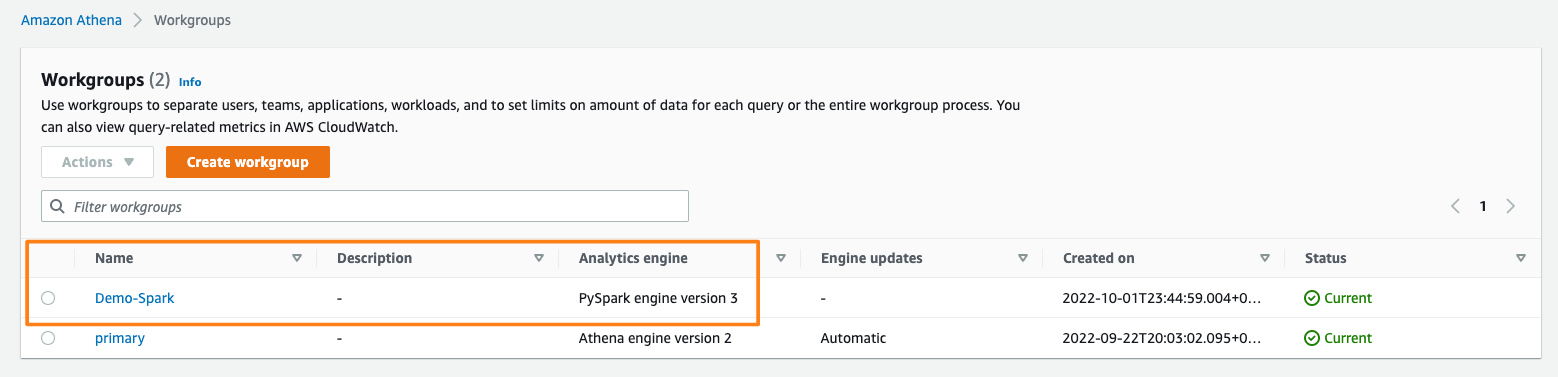Click the Analytics engine column header
Screen dimensions: 1558x377
[634, 258]
